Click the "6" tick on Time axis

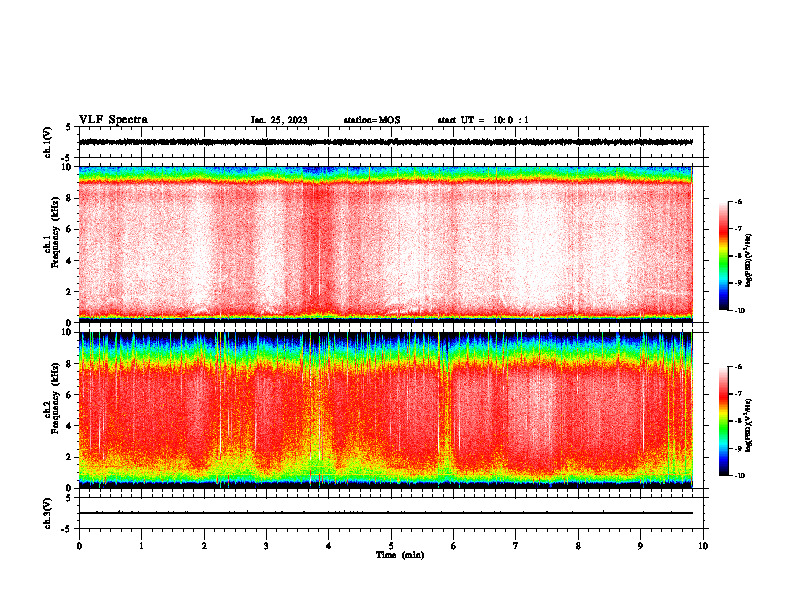454,546
